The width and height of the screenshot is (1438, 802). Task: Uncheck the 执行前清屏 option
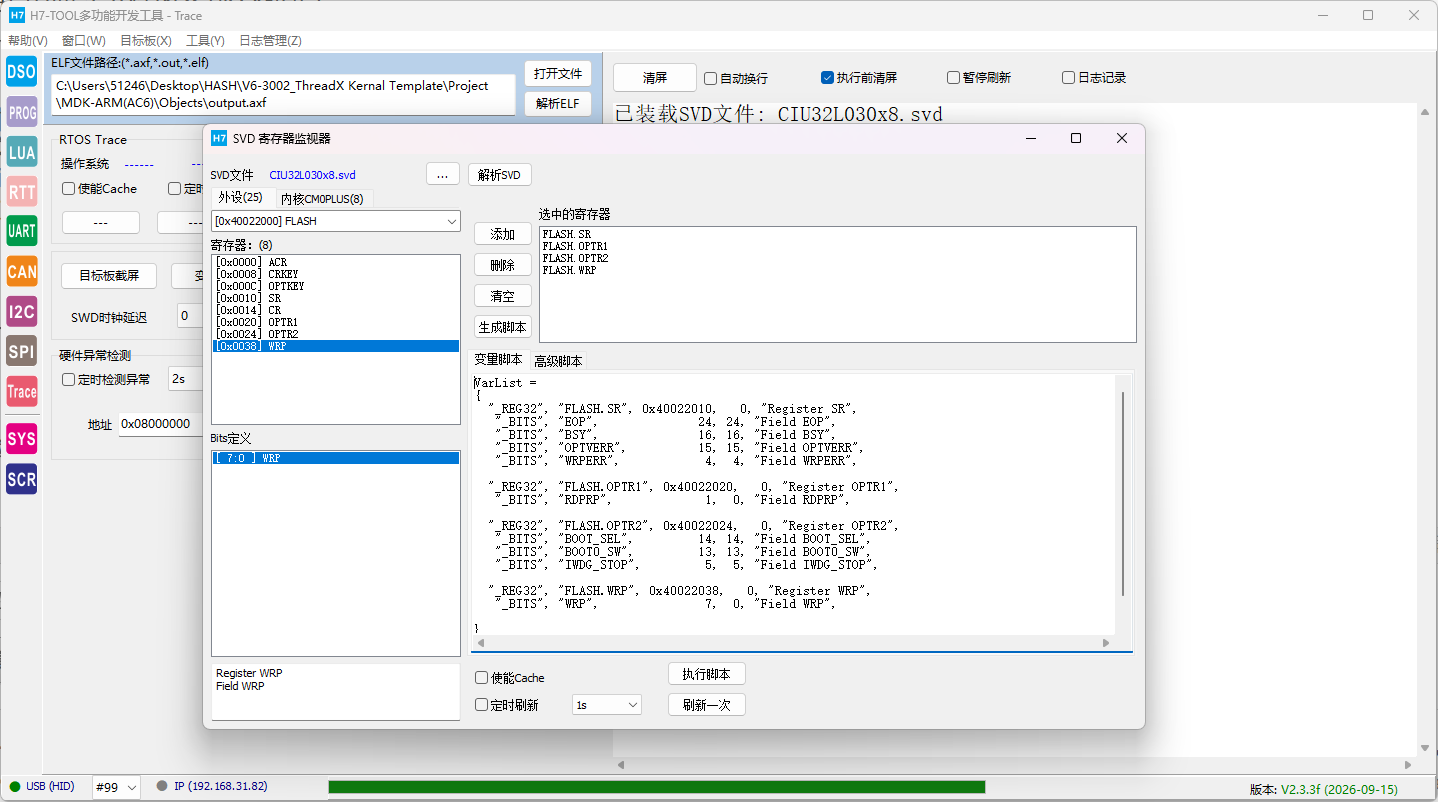(x=827, y=78)
